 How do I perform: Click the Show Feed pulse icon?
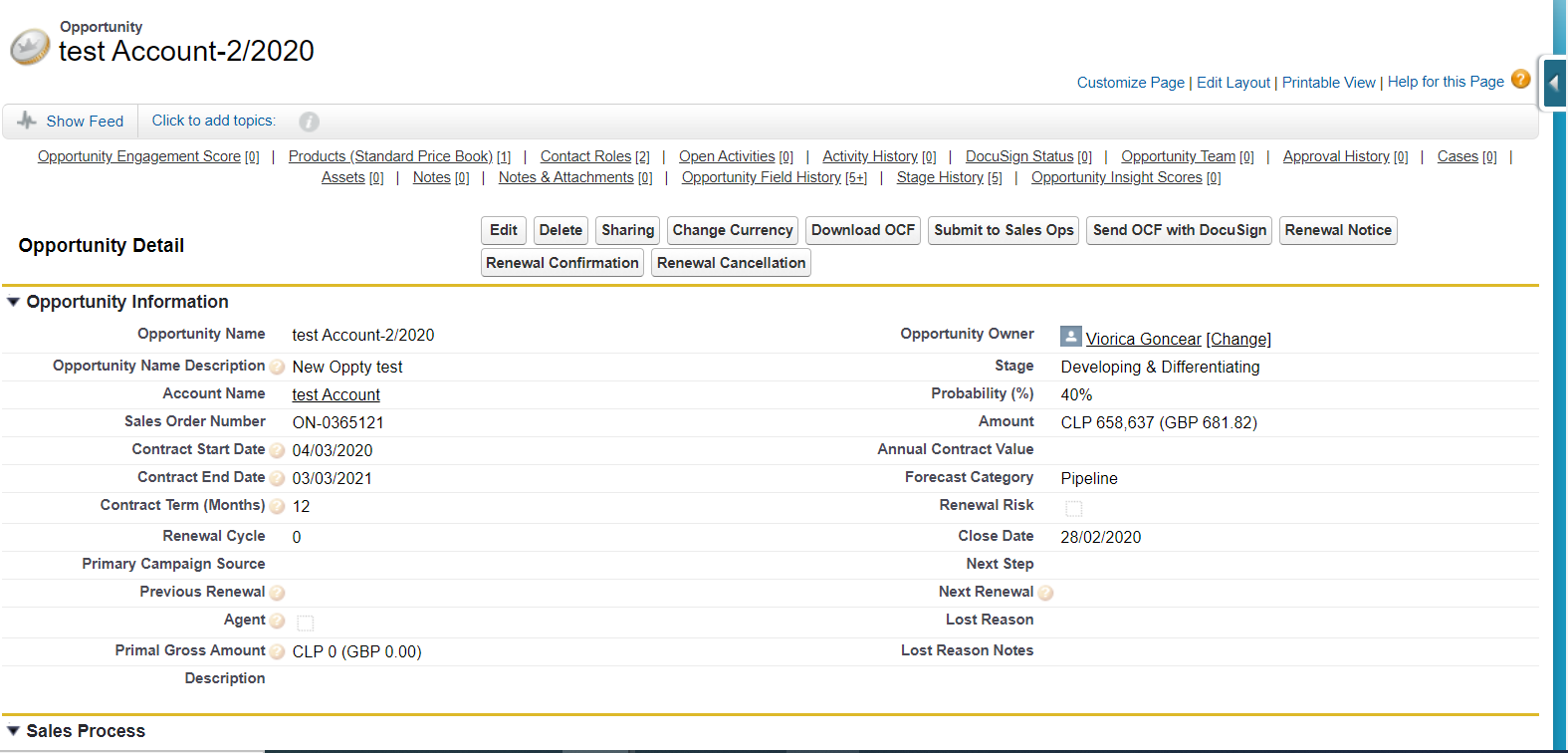pos(27,121)
